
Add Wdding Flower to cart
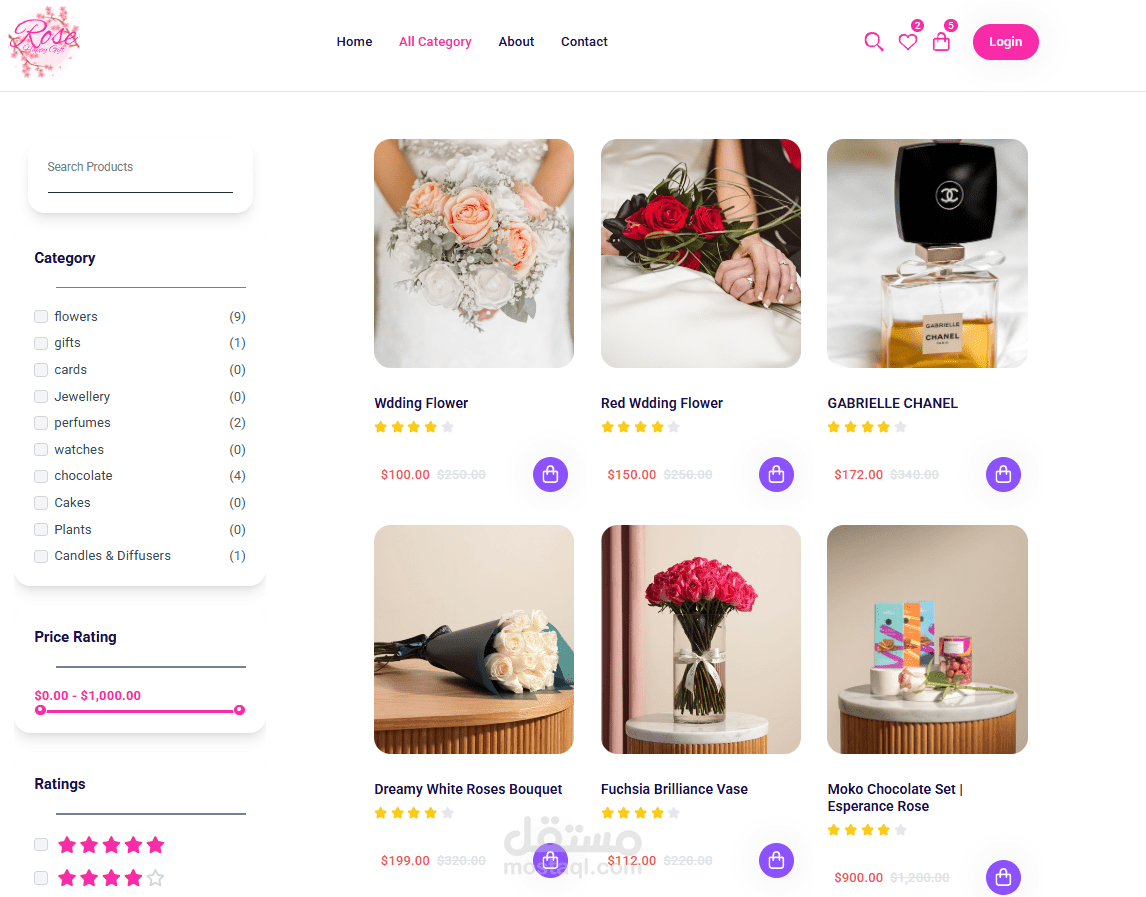[x=550, y=474]
